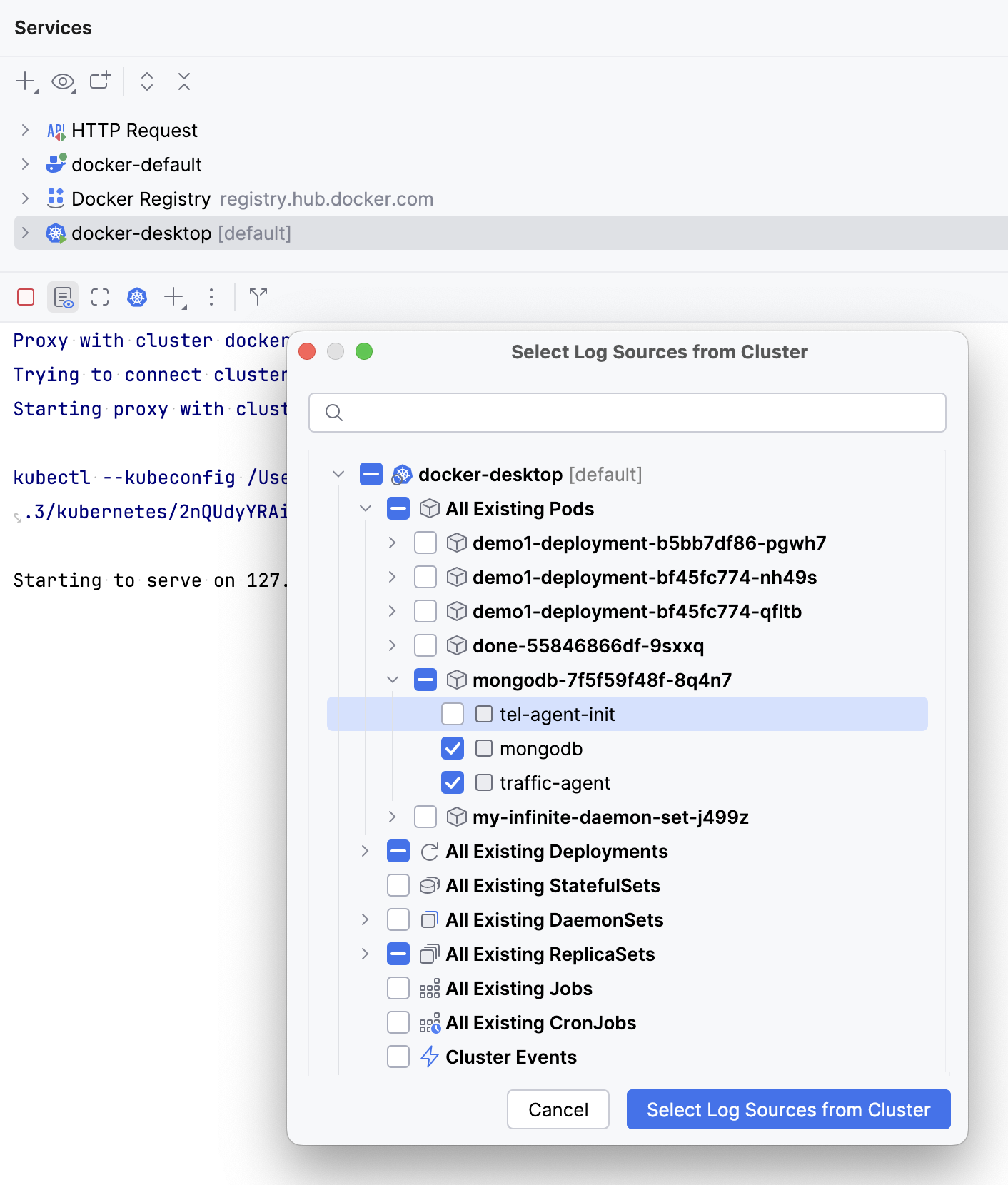Viewport: 1008px width, 1185px height.
Task: Collapse the mongodb-7f5f59f48f-8q4n7 pod node
Action: point(392,680)
